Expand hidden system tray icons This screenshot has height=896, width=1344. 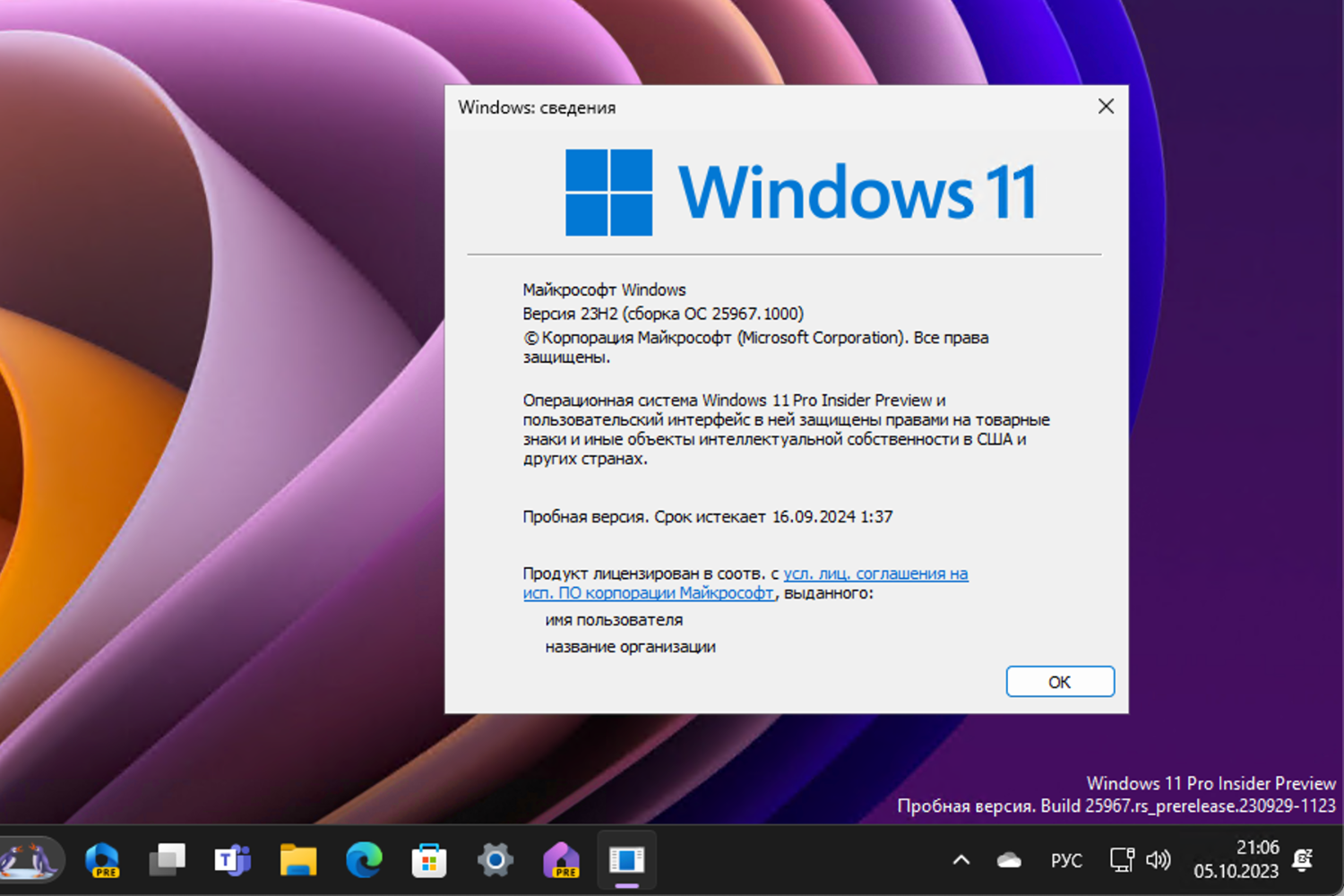961,859
